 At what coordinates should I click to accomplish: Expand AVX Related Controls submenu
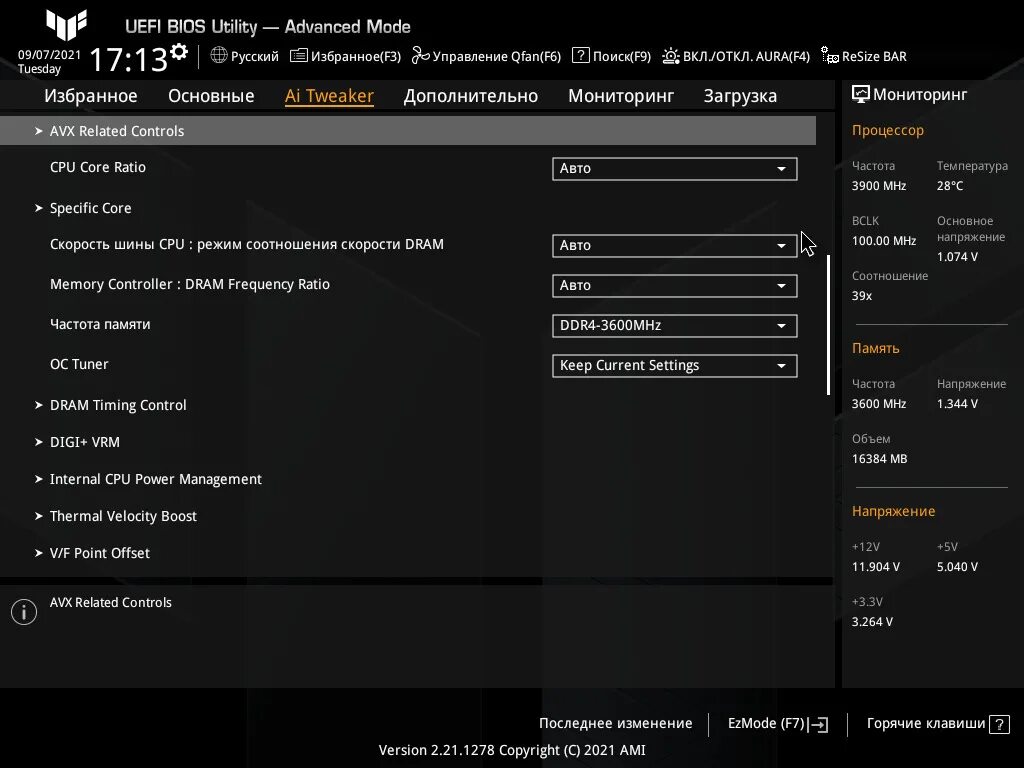pyautogui.click(x=408, y=131)
